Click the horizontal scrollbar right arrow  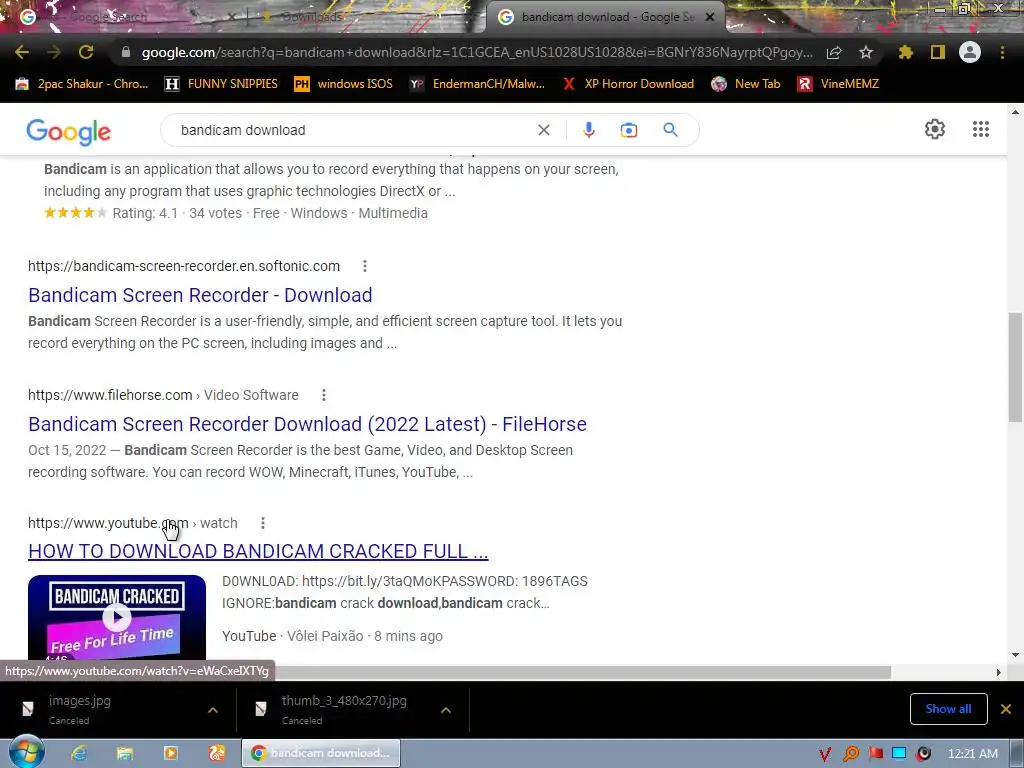click(999, 672)
